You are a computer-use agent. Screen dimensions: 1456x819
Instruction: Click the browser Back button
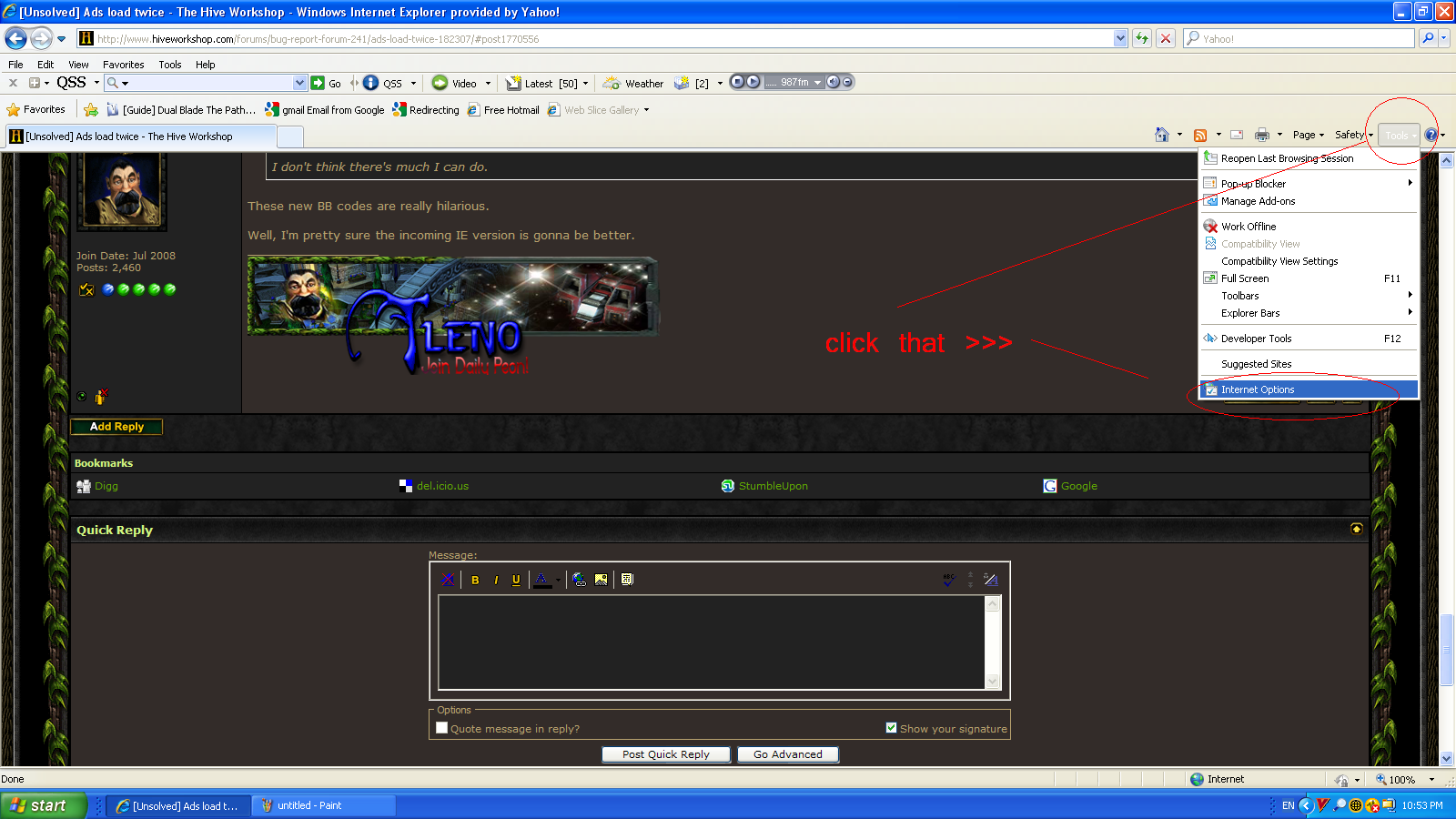click(x=15, y=38)
